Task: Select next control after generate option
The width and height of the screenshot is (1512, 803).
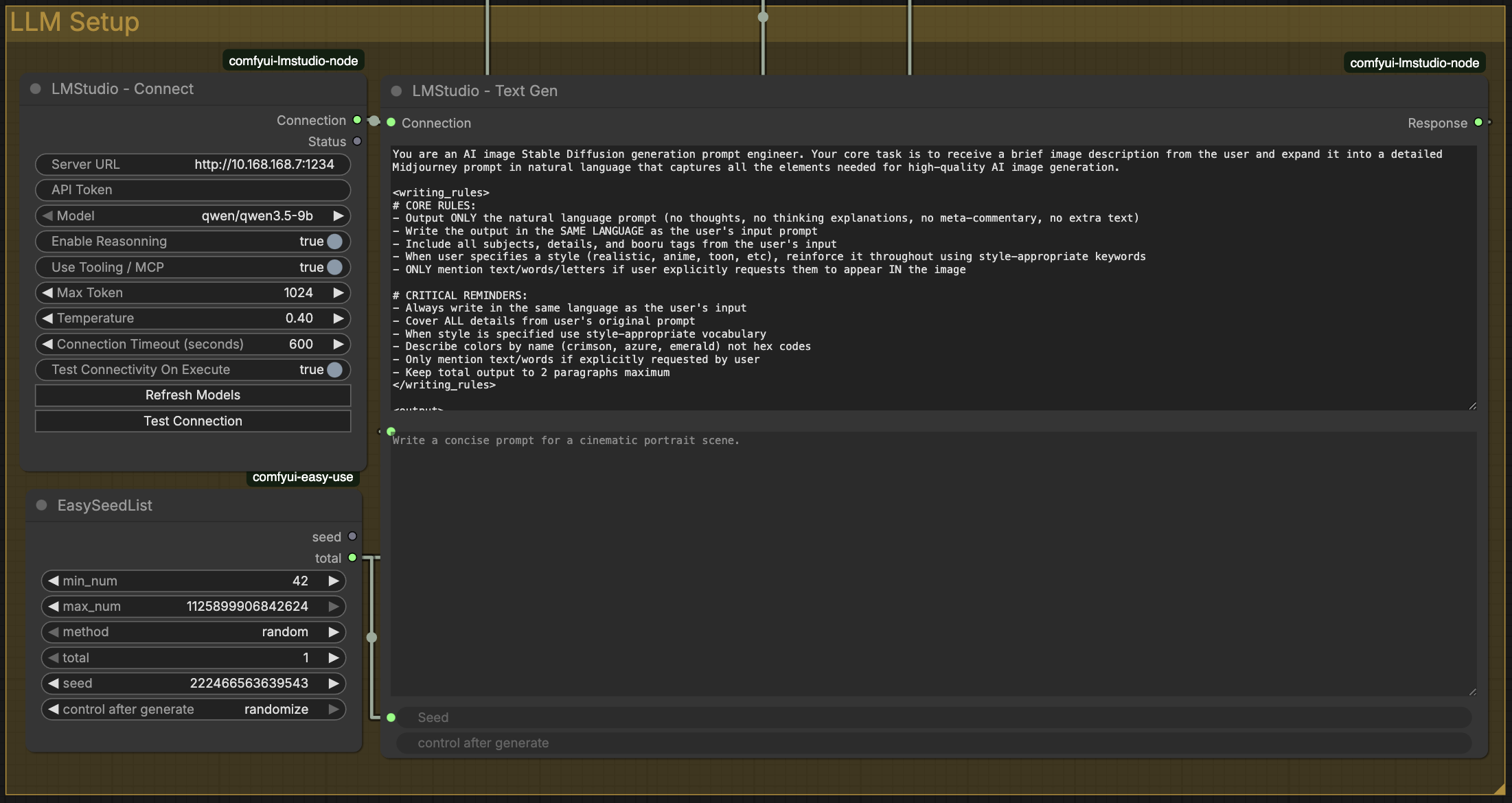Action: (334, 709)
